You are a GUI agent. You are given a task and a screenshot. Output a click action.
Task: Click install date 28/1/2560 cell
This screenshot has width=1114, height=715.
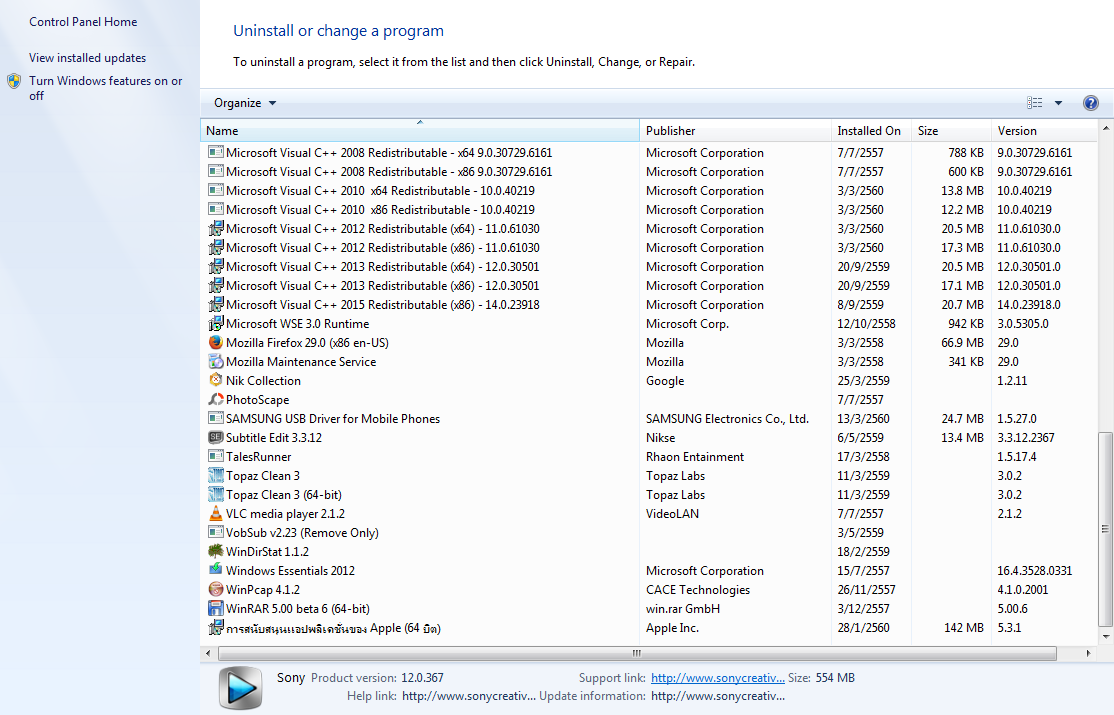click(x=863, y=628)
